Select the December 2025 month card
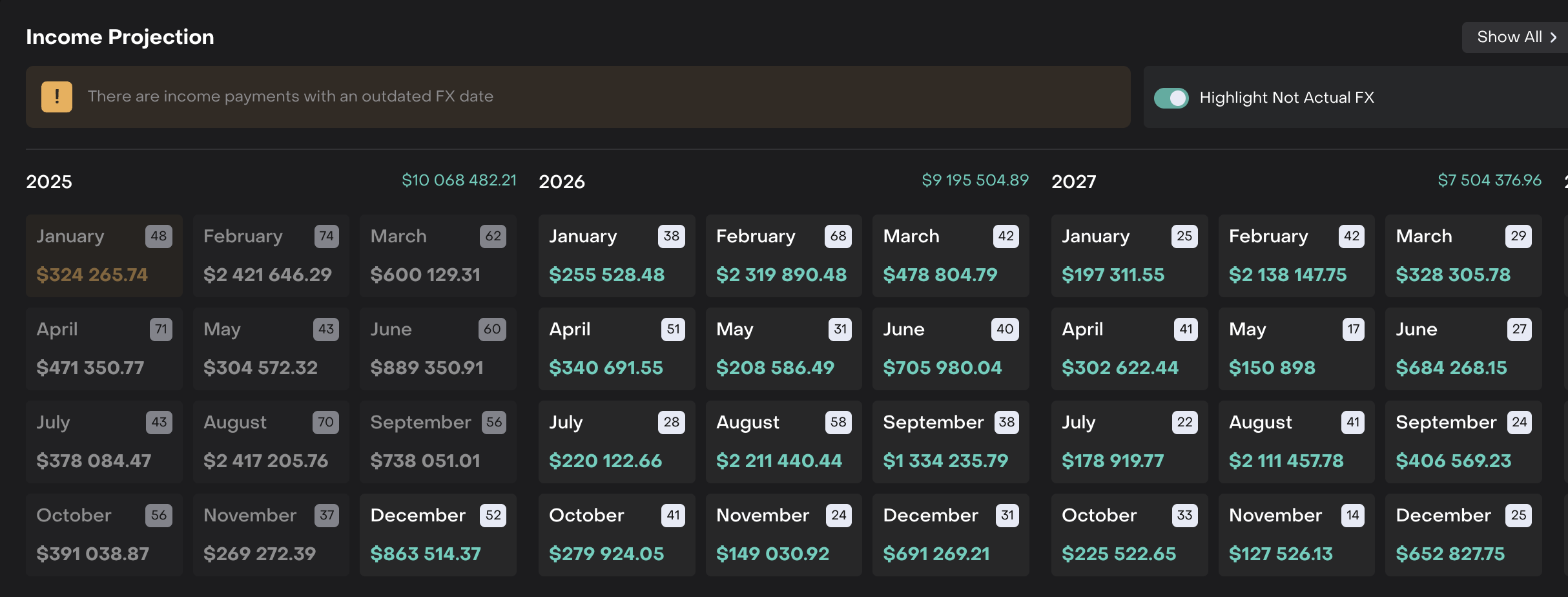Screen dimensions: 1568x597 tap(438, 535)
